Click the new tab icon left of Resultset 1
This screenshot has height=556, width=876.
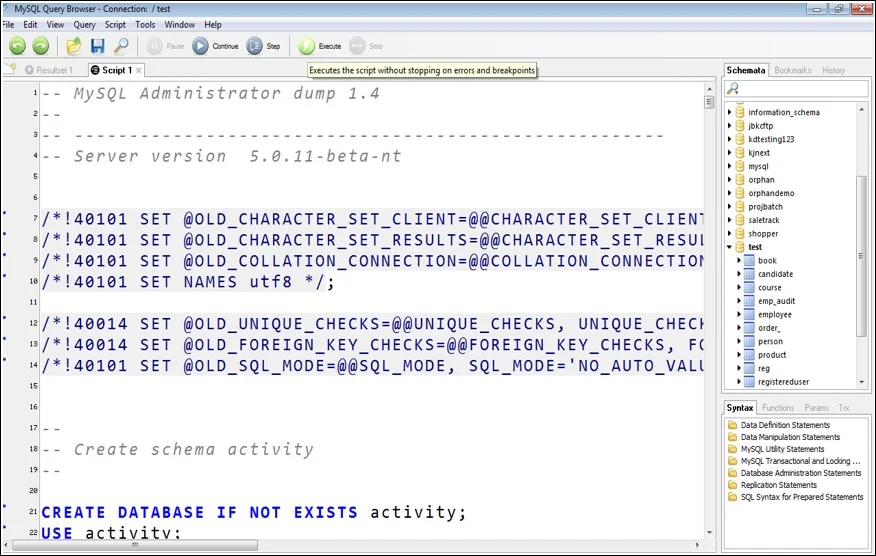click(10, 69)
